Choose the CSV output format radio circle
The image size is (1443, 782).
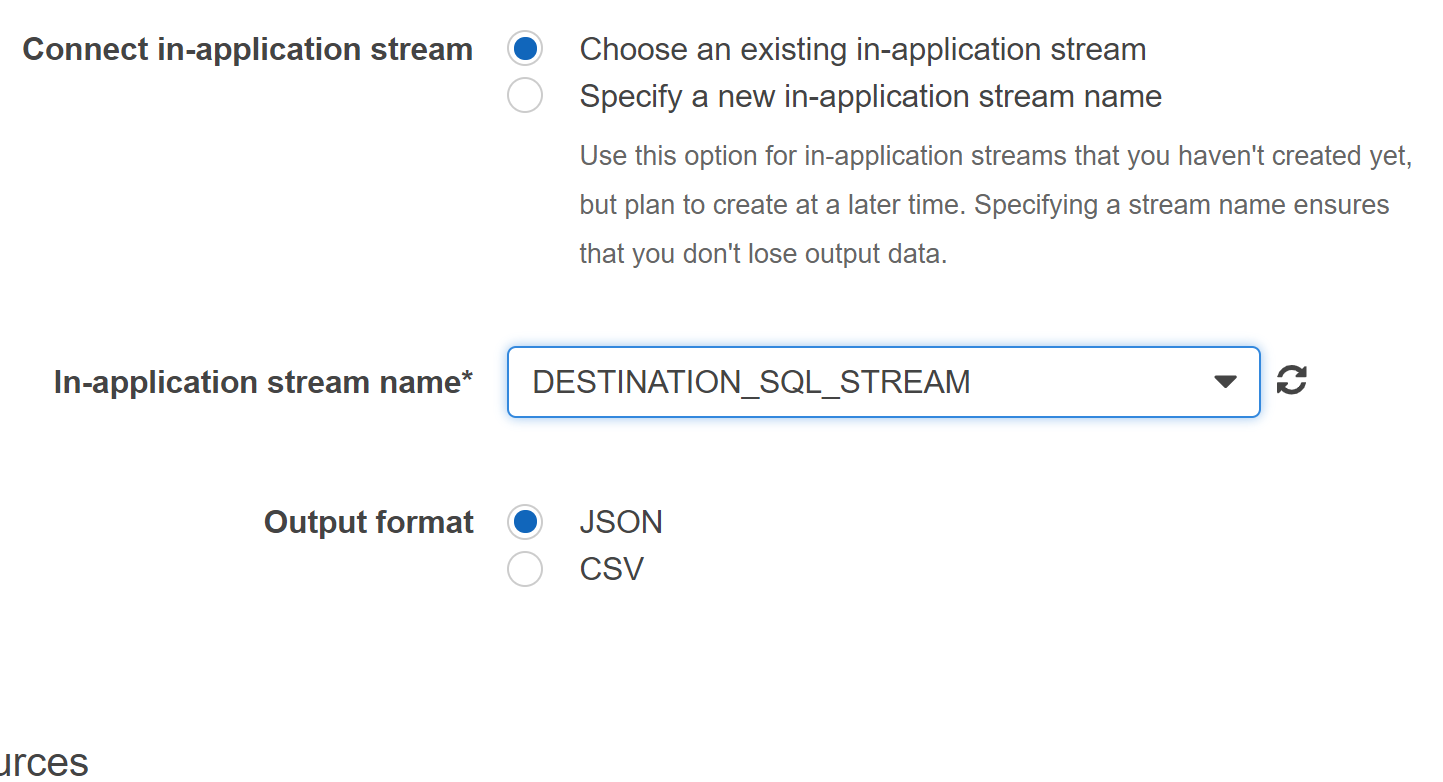pyautogui.click(x=525, y=569)
